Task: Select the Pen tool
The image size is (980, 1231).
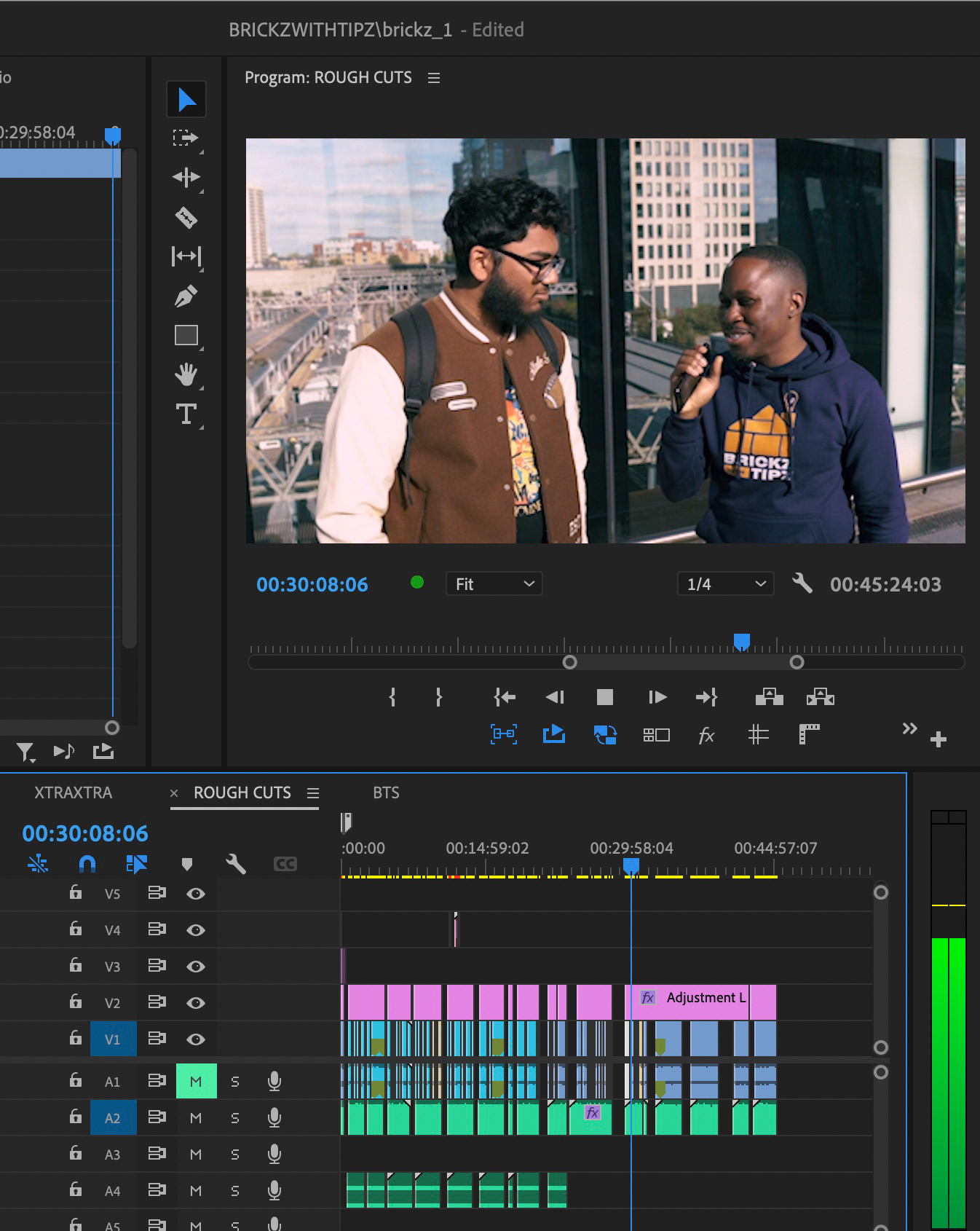Action: tap(186, 296)
